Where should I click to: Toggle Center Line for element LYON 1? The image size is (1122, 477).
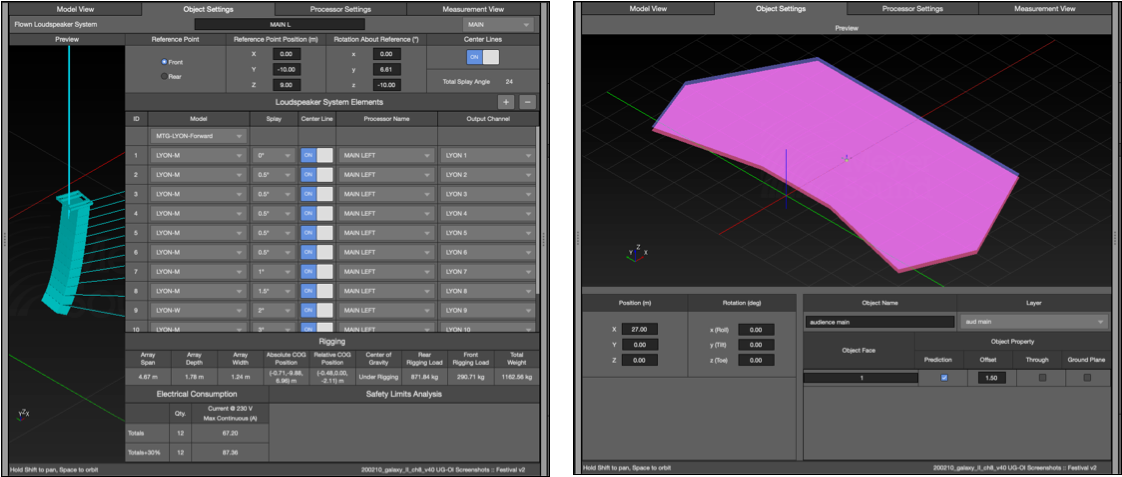click(x=317, y=155)
